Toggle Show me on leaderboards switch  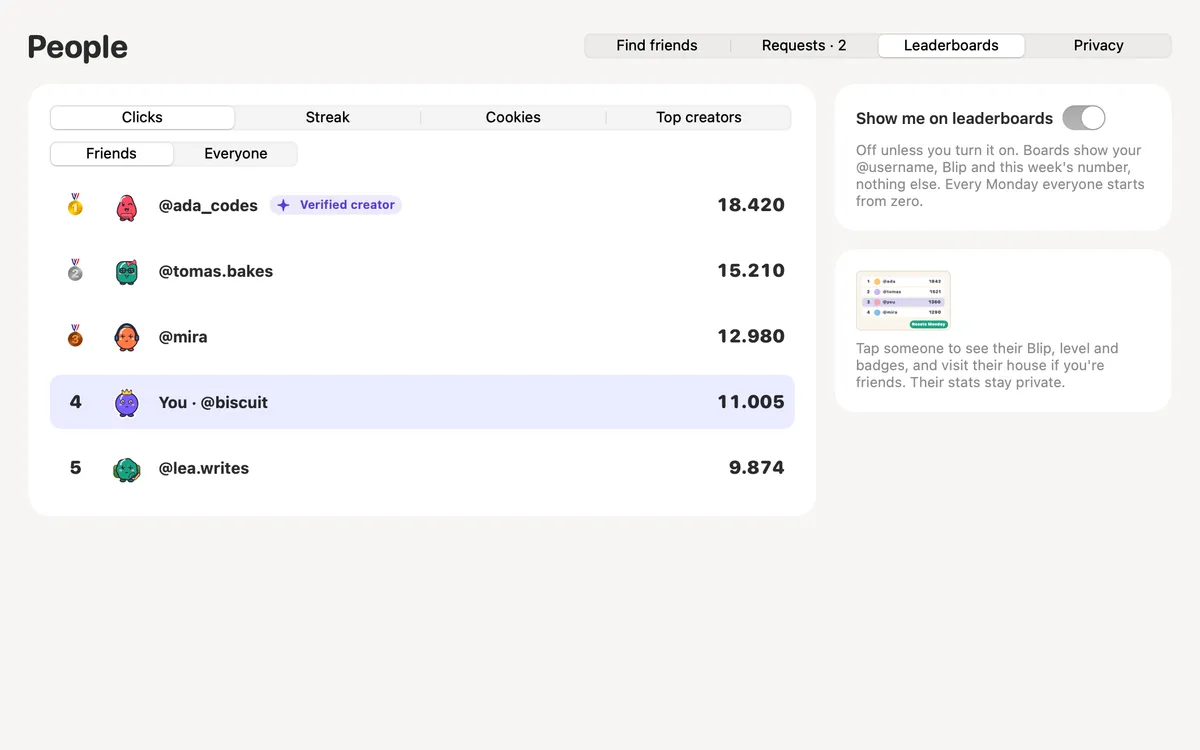click(x=1084, y=118)
